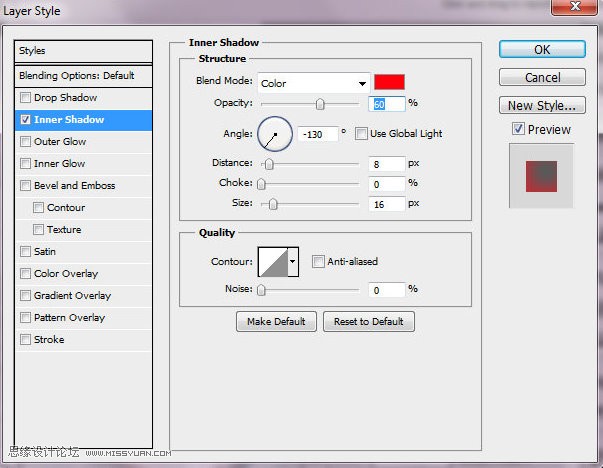Uncheck the Inner Shadow checkbox
The height and width of the screenshot is (468, 603).
coord(25,120)
